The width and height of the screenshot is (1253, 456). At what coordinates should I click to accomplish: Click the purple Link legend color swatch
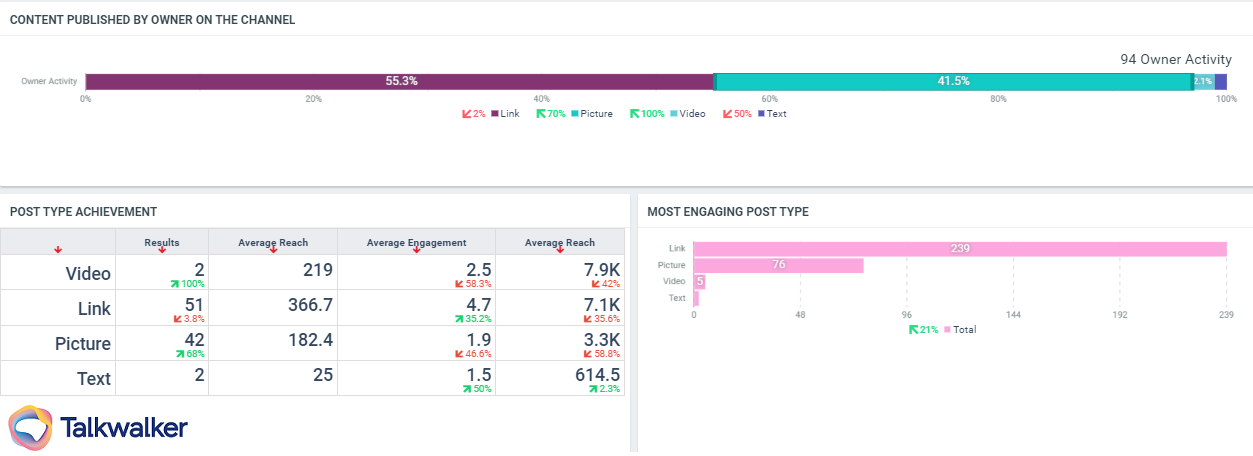point(495,114)
